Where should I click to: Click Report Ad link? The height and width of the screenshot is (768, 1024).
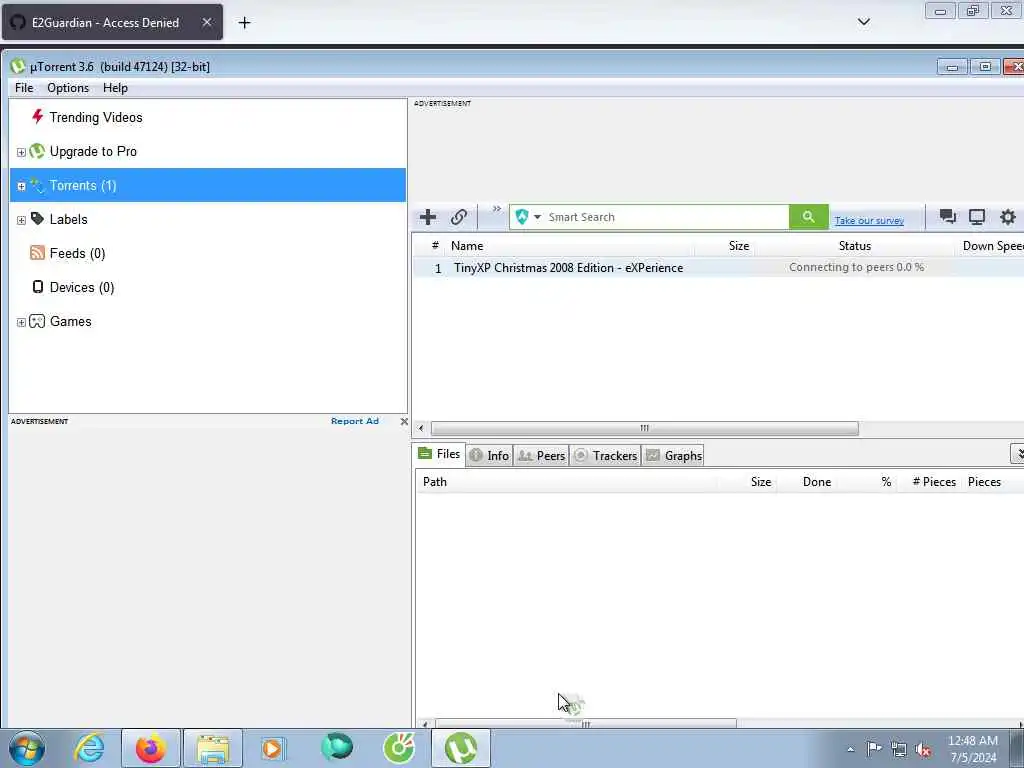355,421
